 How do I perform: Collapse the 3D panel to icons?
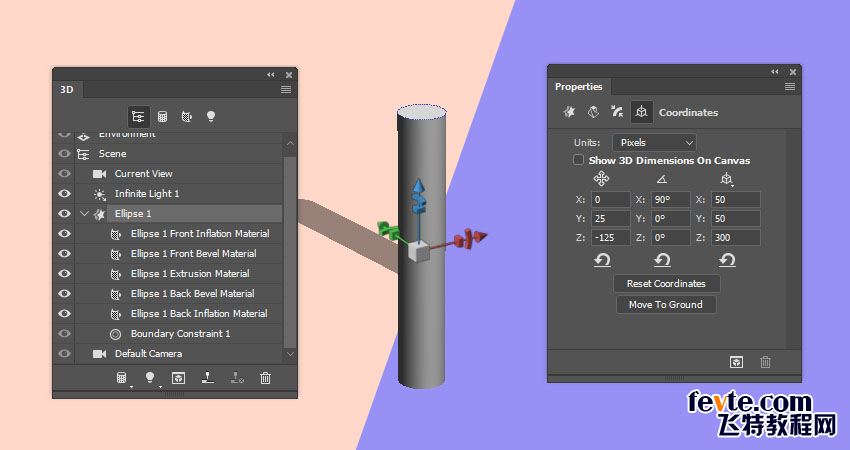271,75
